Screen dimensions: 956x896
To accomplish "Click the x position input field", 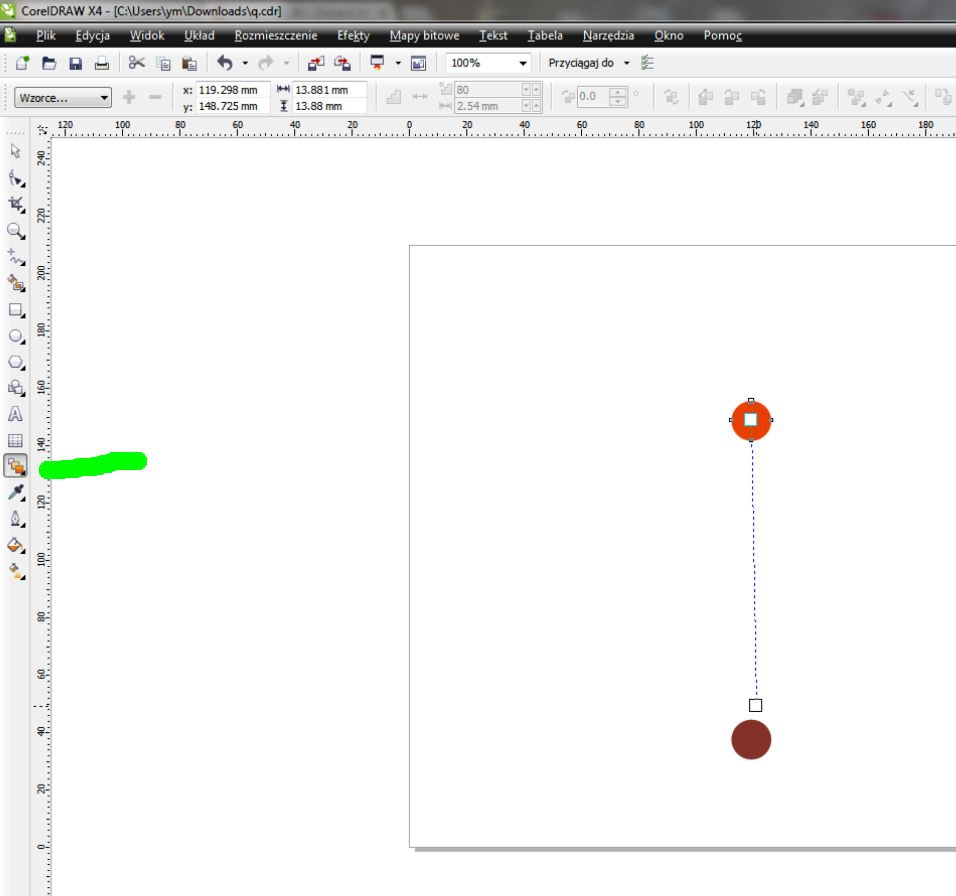I will pos(228,90).
